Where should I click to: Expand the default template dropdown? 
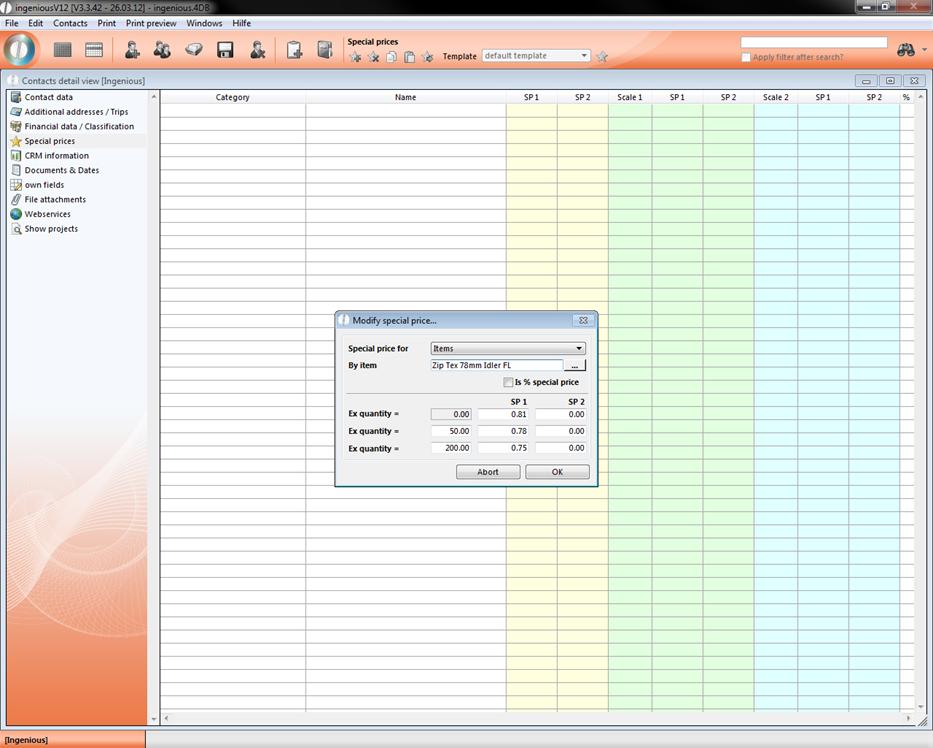click(584, 56)
